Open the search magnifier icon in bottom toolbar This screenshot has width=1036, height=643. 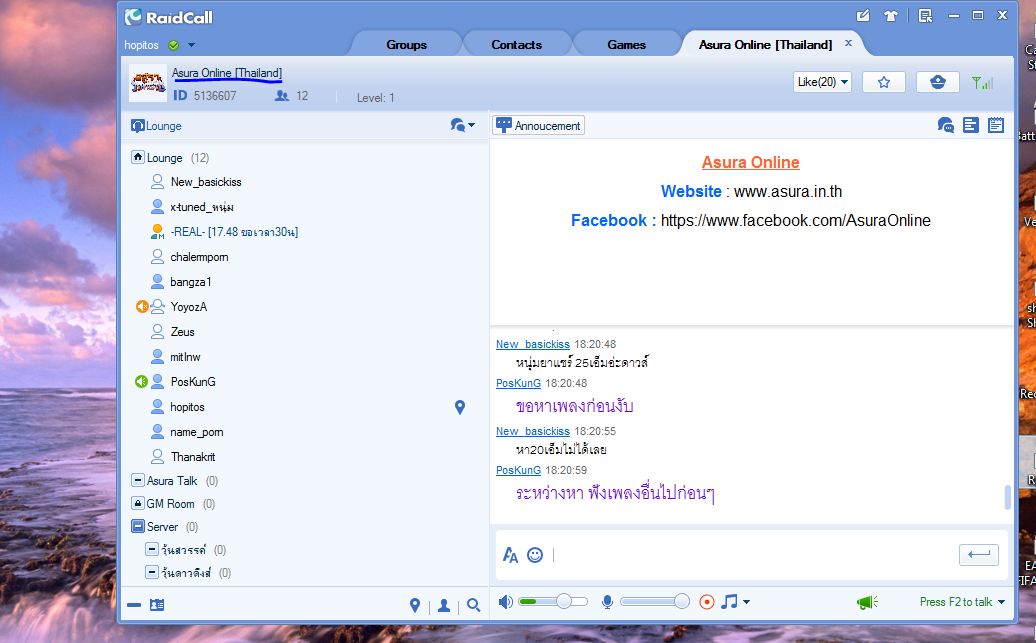473,605
